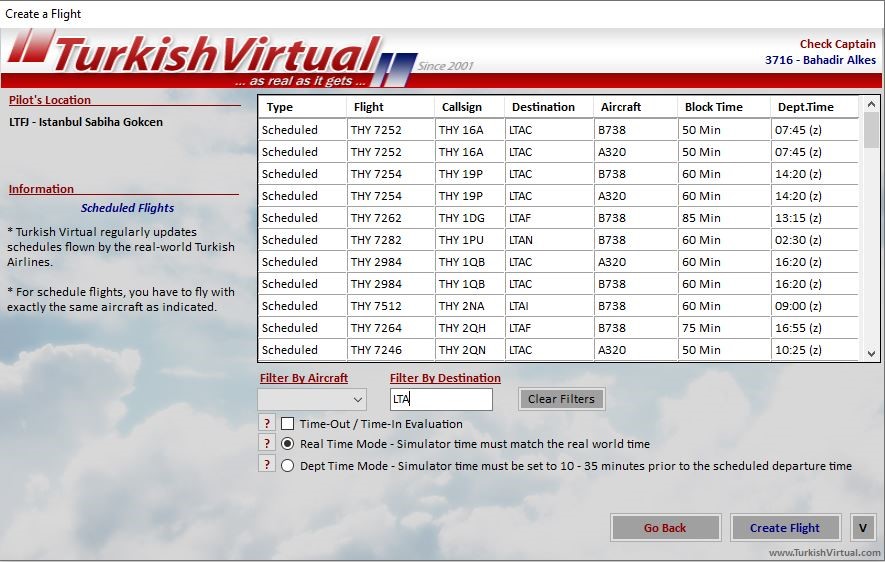Click the 13:15 (z) departure time cell
The width and height of the screenshot is (885, 562).
coord(815,218)
